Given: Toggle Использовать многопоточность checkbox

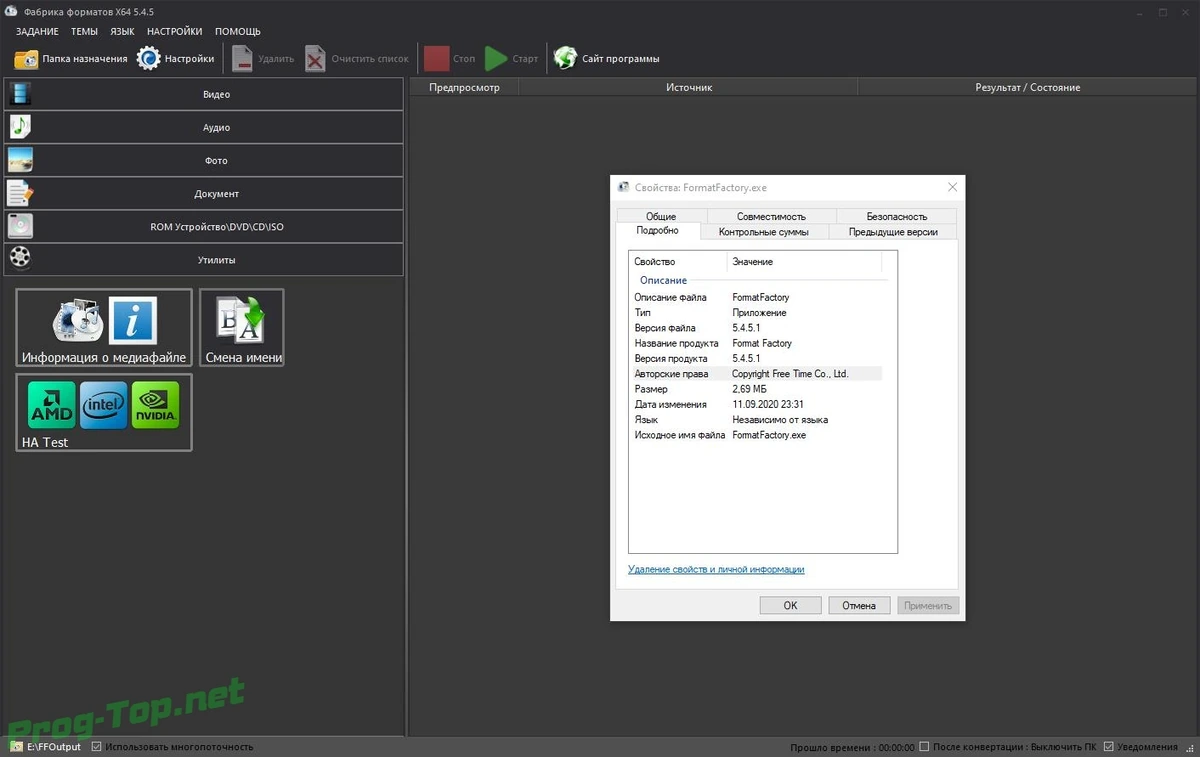Looking at the screenshot, I should click(x=96, y=746).
